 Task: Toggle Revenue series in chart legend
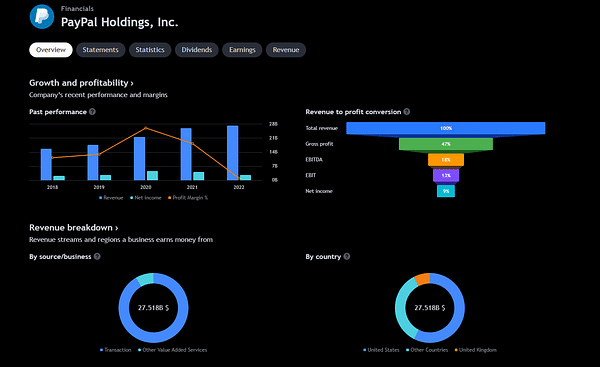111,198
